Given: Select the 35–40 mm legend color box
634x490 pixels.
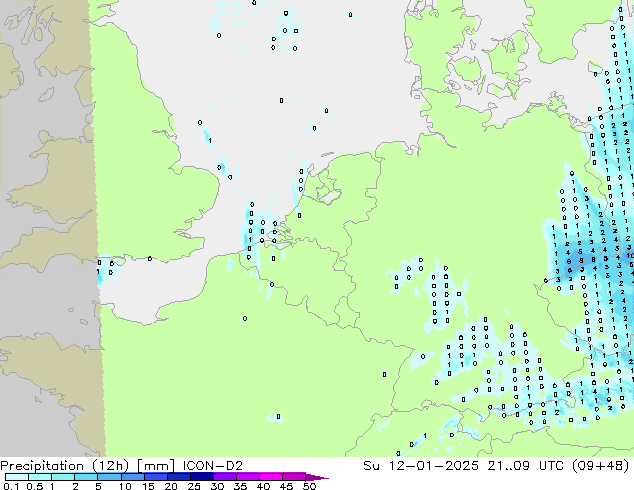Looking at the screenshot, I should click(x=248, y=477).
